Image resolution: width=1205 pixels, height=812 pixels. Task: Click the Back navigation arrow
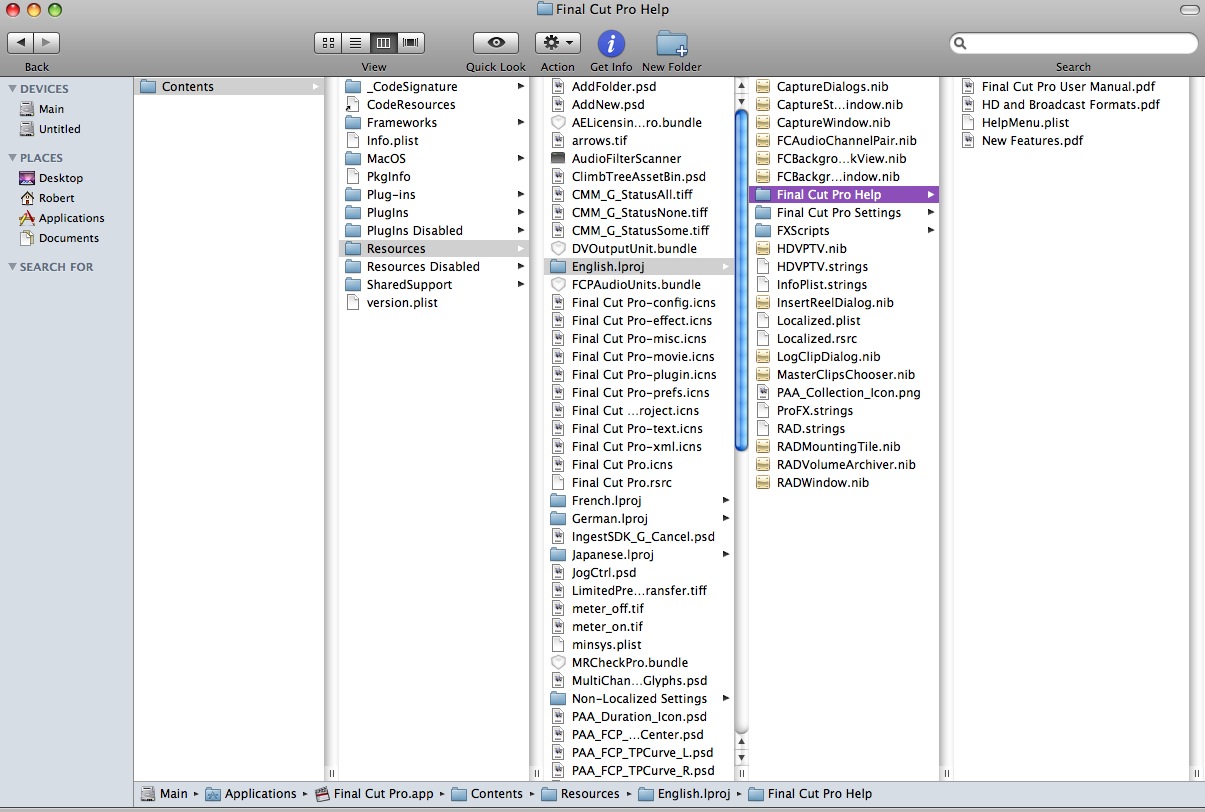tap(21, 43)
